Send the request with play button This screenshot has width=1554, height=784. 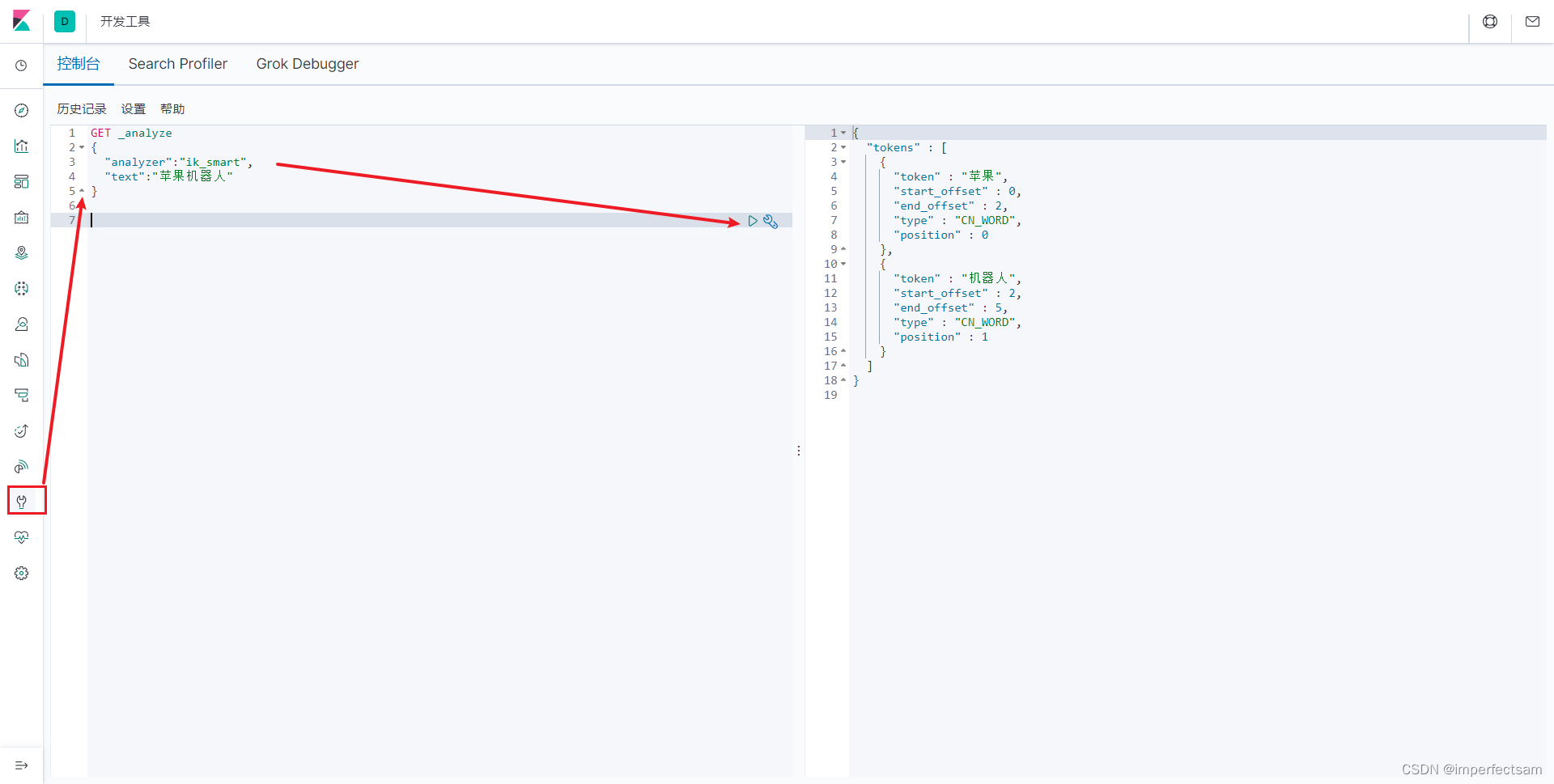[x=753, y=221]
